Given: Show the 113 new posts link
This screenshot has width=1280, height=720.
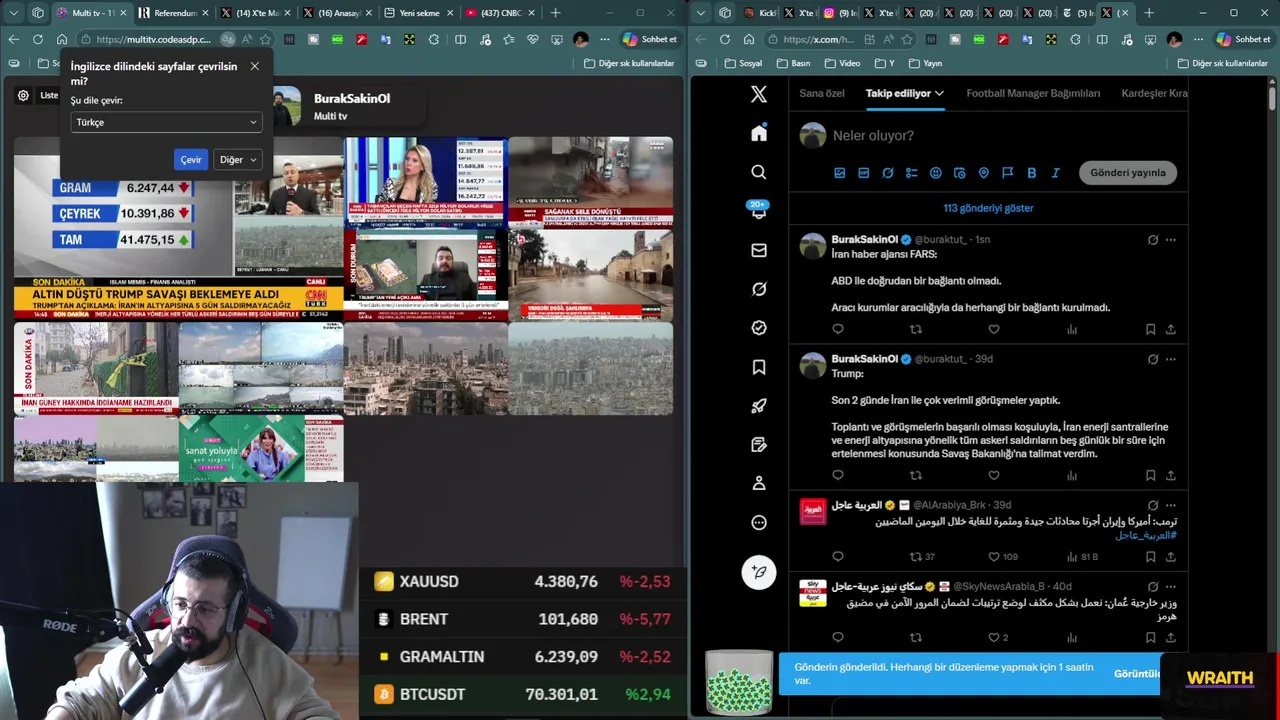Looking at the screenshot, I should point(988,208).
